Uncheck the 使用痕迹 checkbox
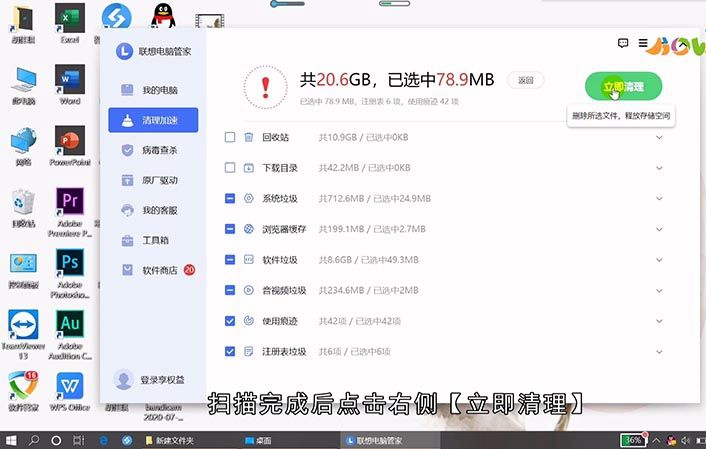 230,321
